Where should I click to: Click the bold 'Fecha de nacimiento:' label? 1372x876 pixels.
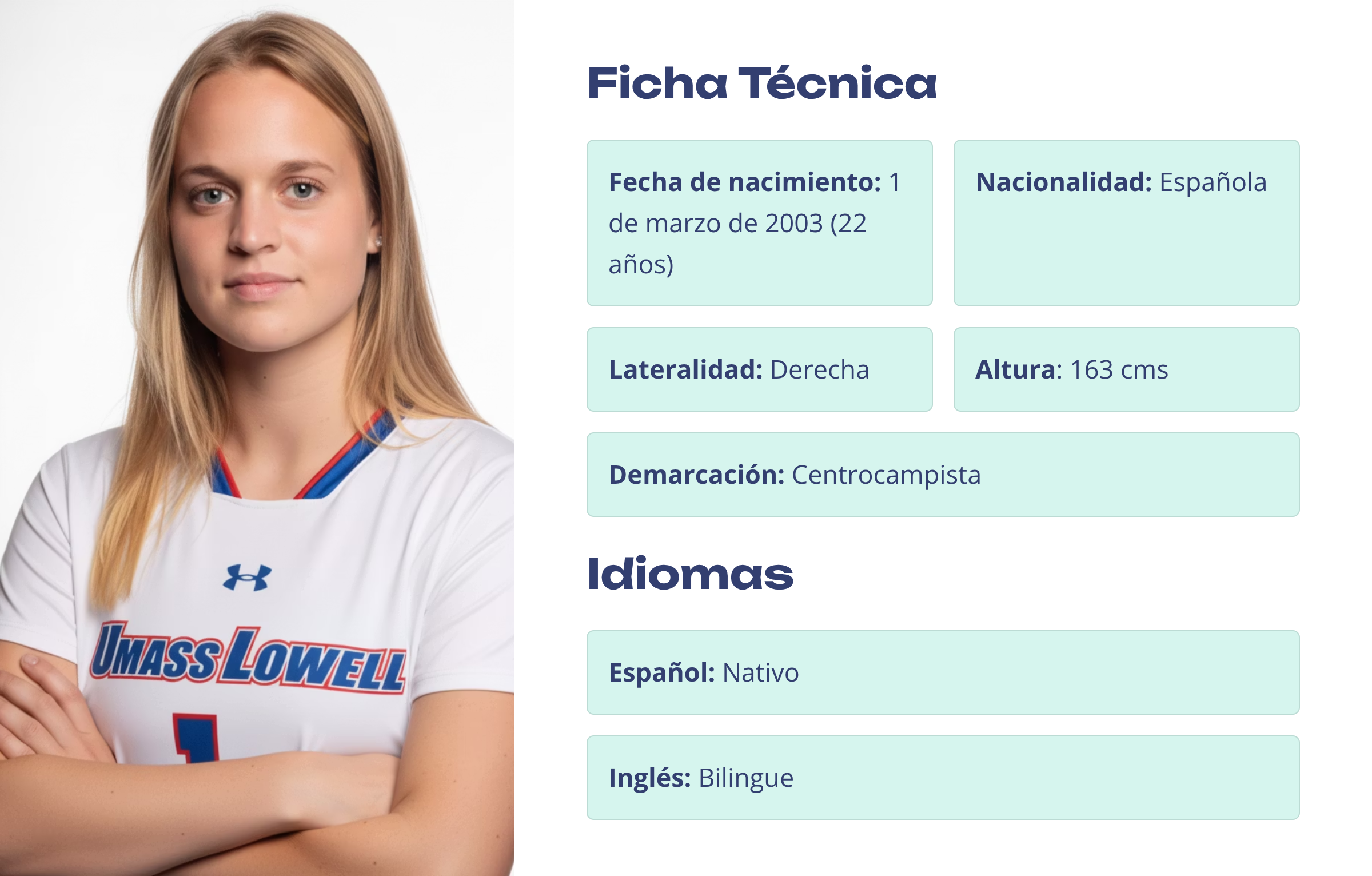[x=745, y=182]
